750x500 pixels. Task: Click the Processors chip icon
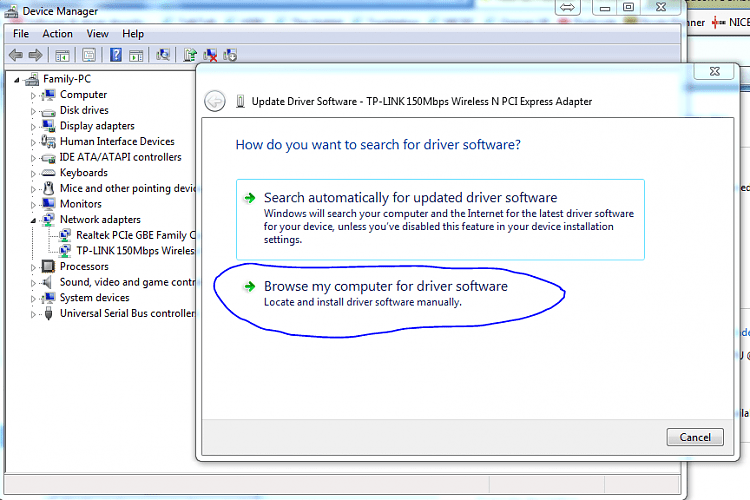pos(48,267)
